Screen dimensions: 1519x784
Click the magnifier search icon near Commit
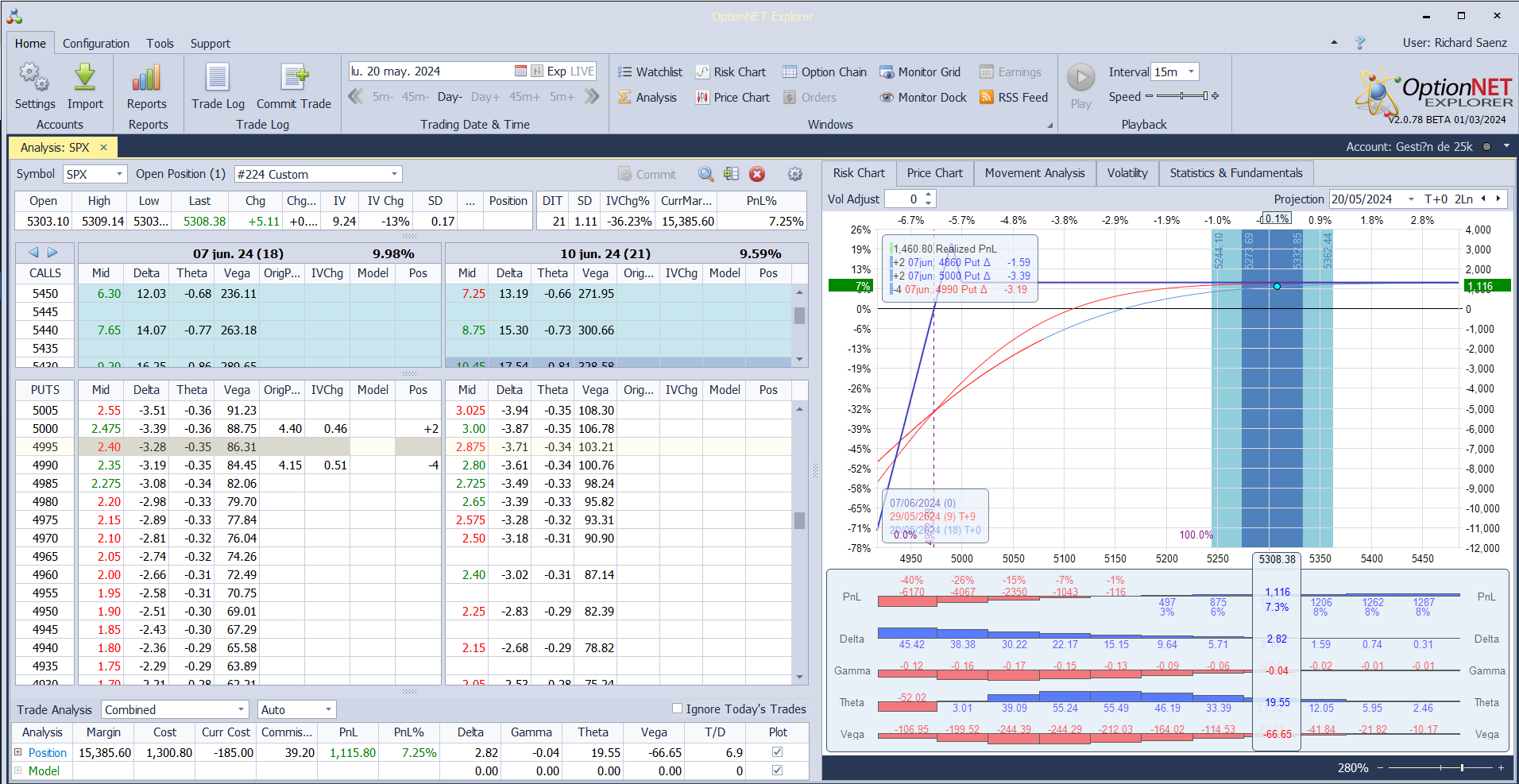(x=705, y=174)
